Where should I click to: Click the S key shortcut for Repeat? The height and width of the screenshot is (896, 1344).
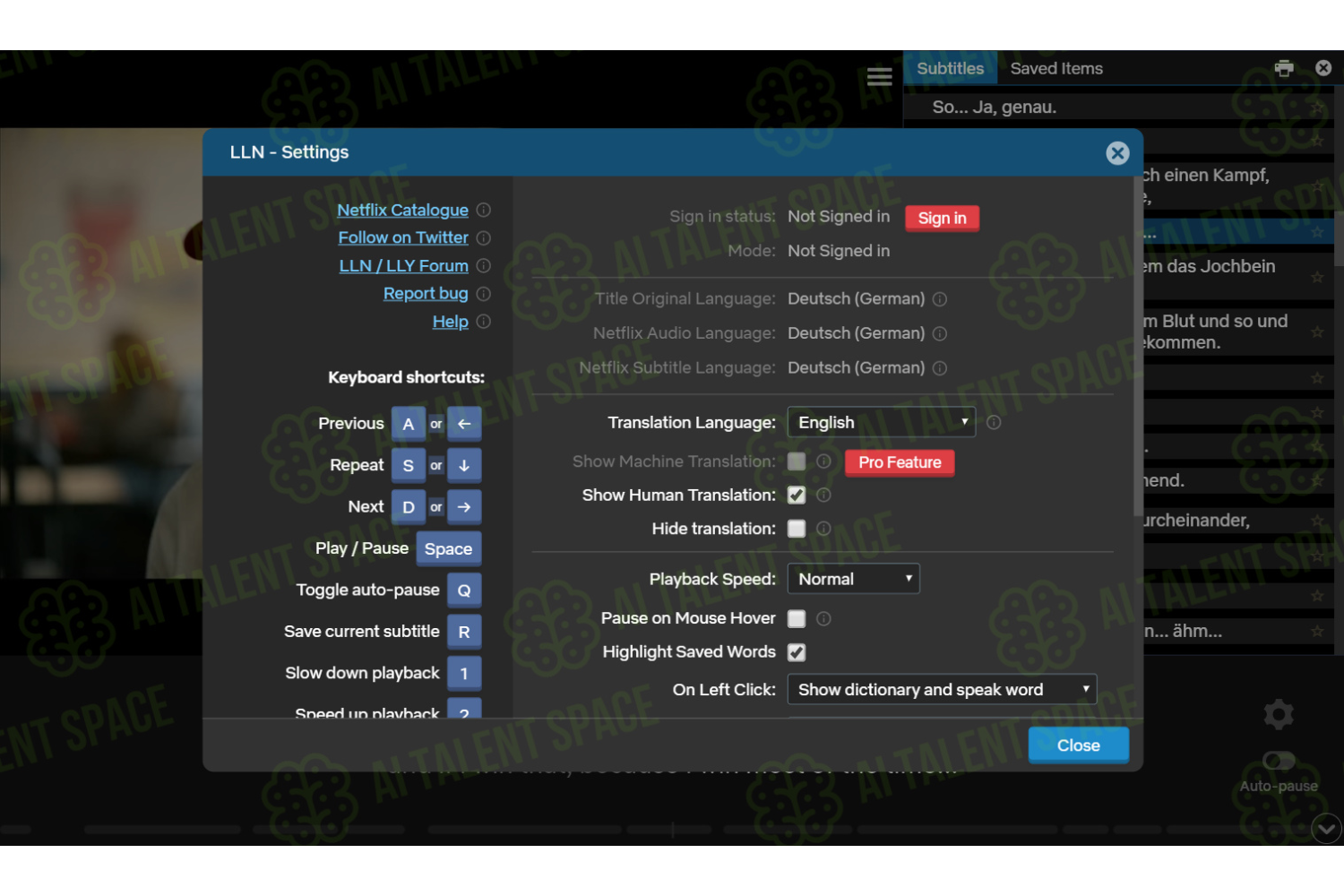click(x=409, y=465)
